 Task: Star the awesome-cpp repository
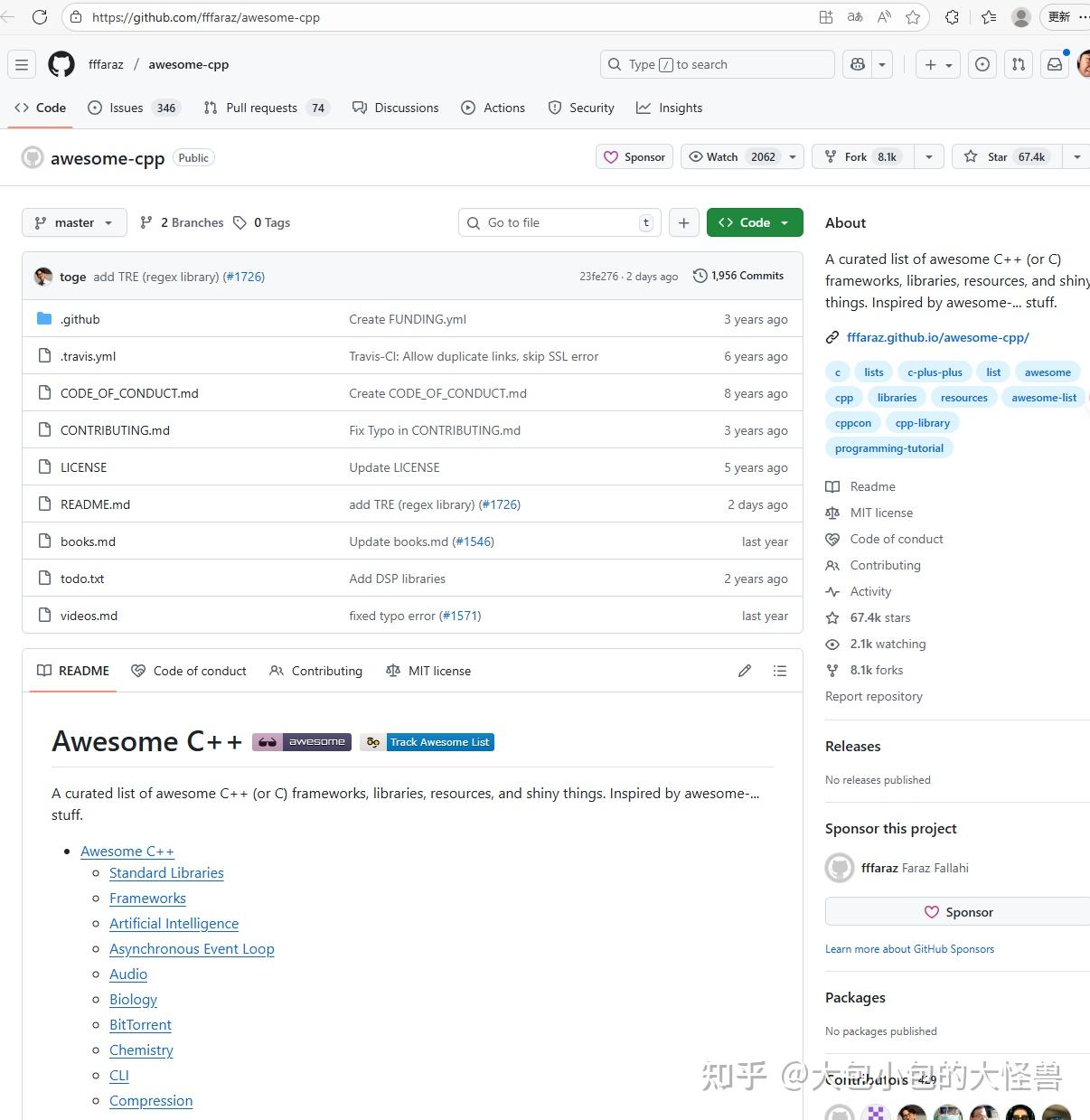1004,156
